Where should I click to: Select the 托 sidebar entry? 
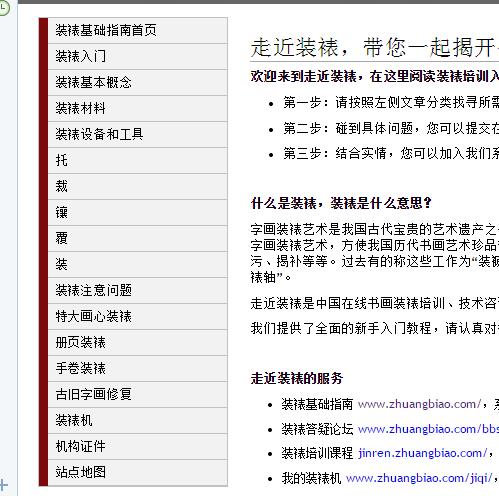coord(138,160)
